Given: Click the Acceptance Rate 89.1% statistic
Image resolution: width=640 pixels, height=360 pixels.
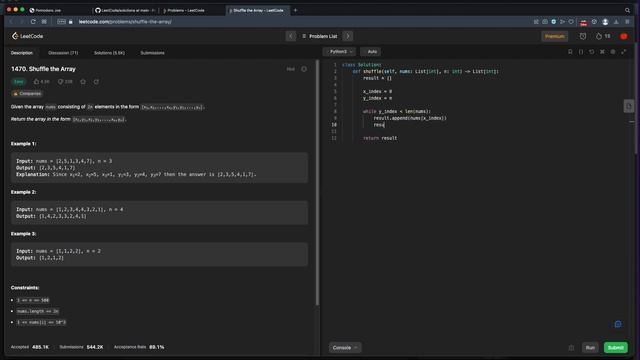Looking at the screenshot, I should pos(139,347).
